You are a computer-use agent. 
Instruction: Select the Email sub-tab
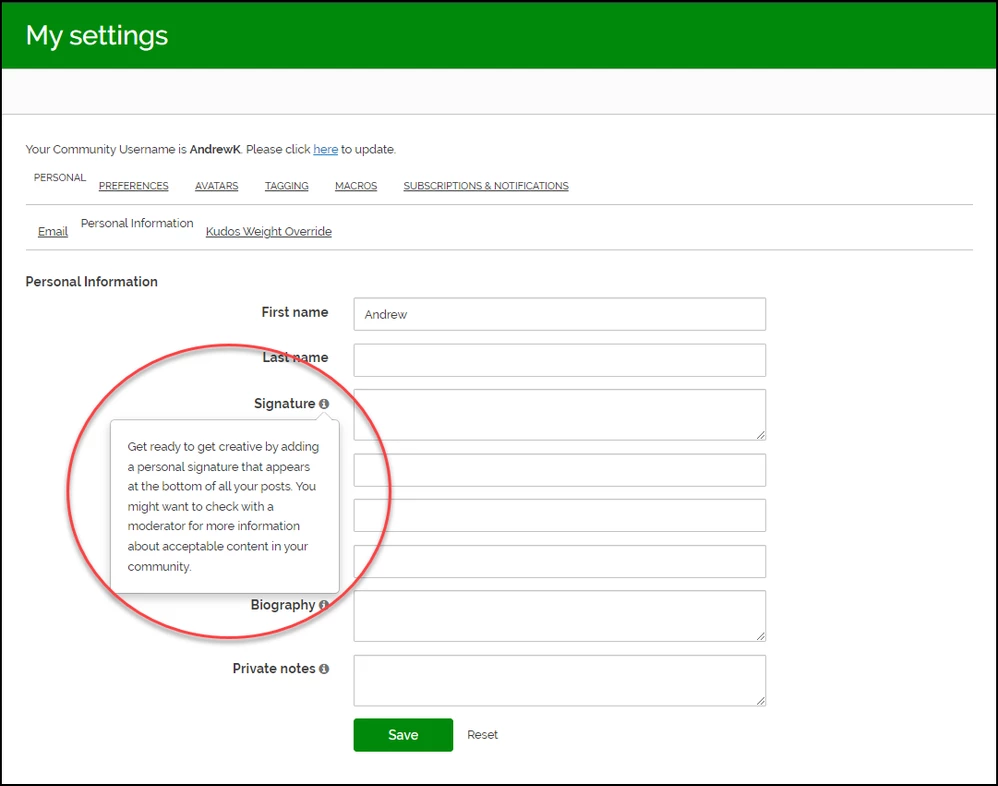coord(53,232)
